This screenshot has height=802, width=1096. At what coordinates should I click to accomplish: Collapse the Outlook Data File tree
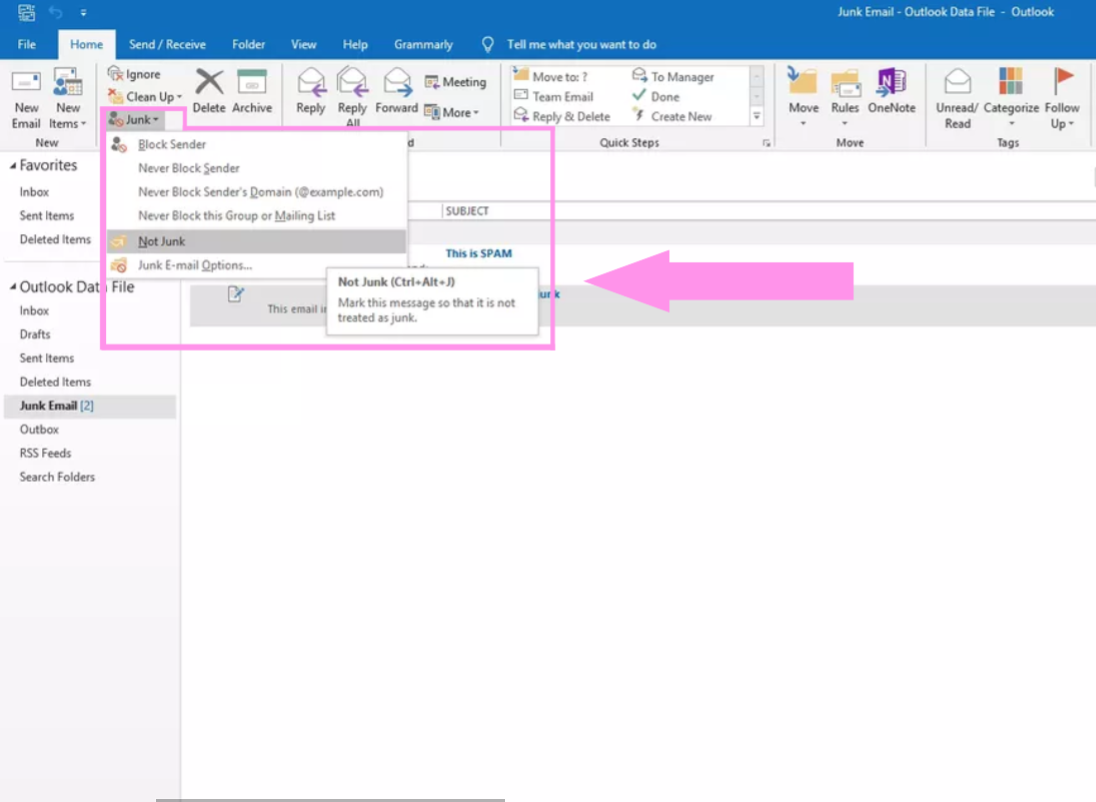pos(12,288)
